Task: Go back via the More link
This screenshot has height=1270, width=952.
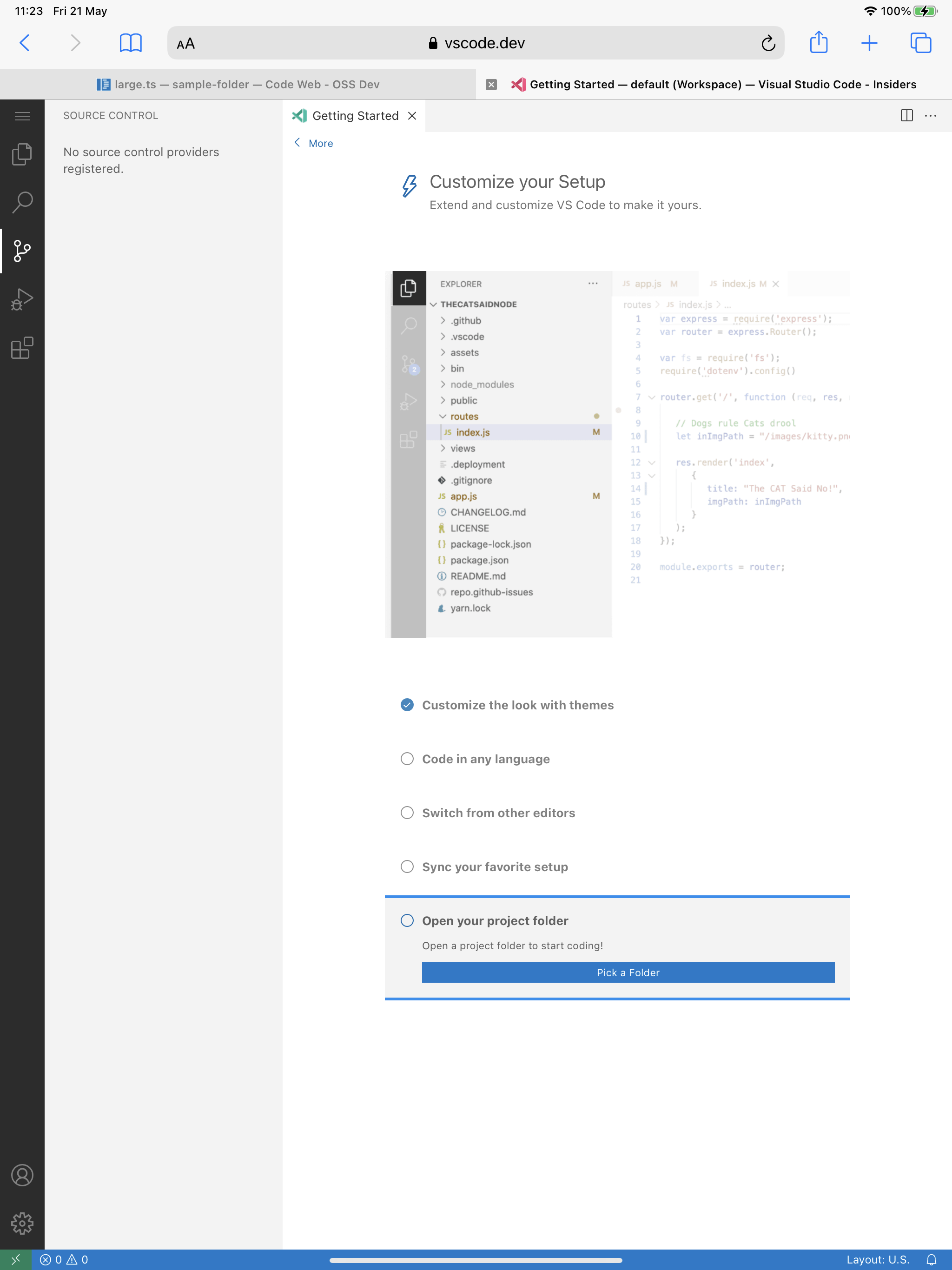Action: point(313,143)
